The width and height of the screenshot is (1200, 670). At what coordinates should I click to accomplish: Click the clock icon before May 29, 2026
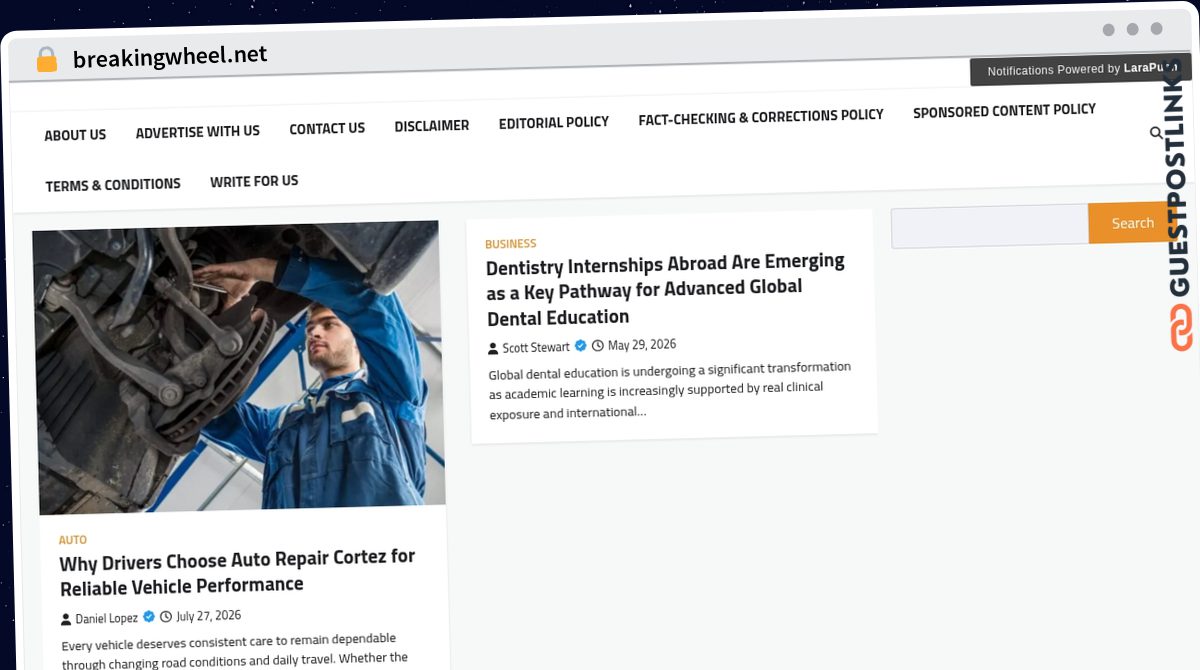[598, 346]
